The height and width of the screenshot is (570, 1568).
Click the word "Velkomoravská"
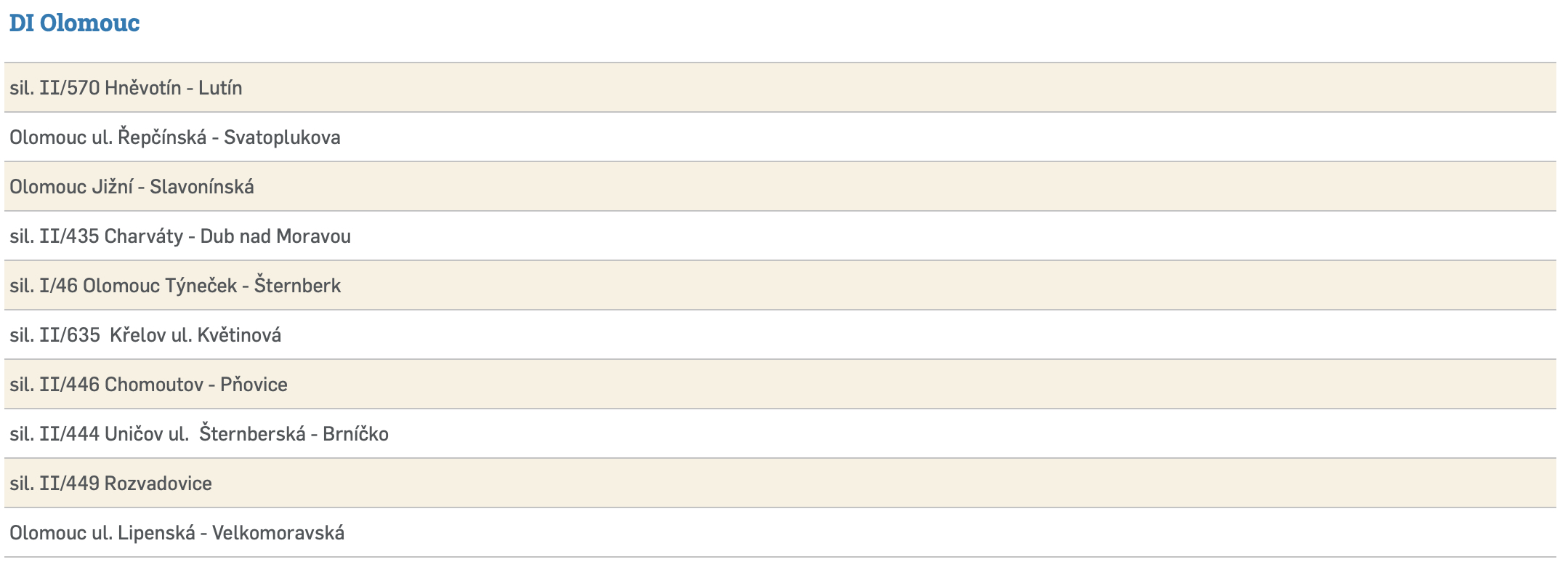(x=278, y=533)
